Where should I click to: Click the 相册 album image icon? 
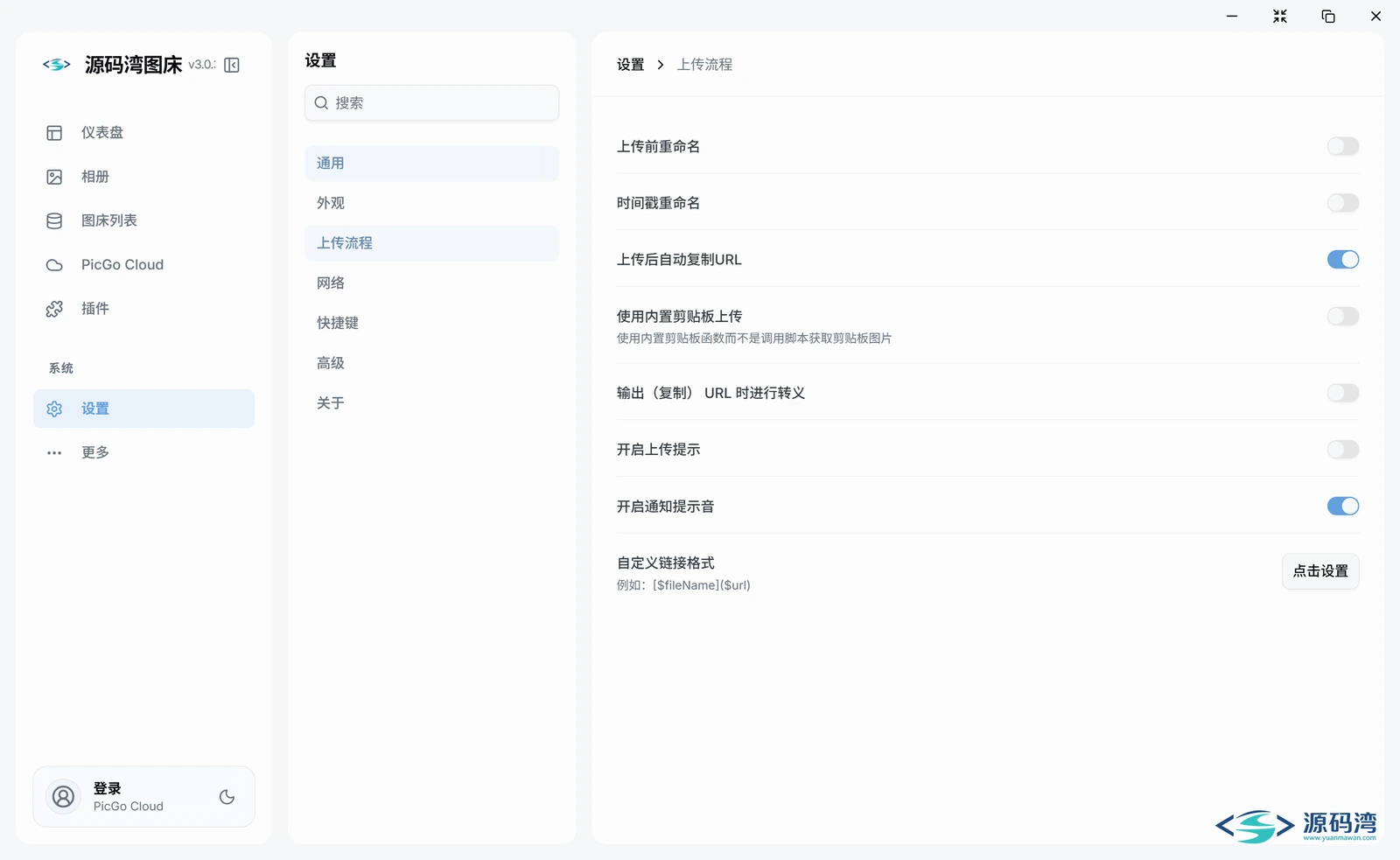[54, 177]
